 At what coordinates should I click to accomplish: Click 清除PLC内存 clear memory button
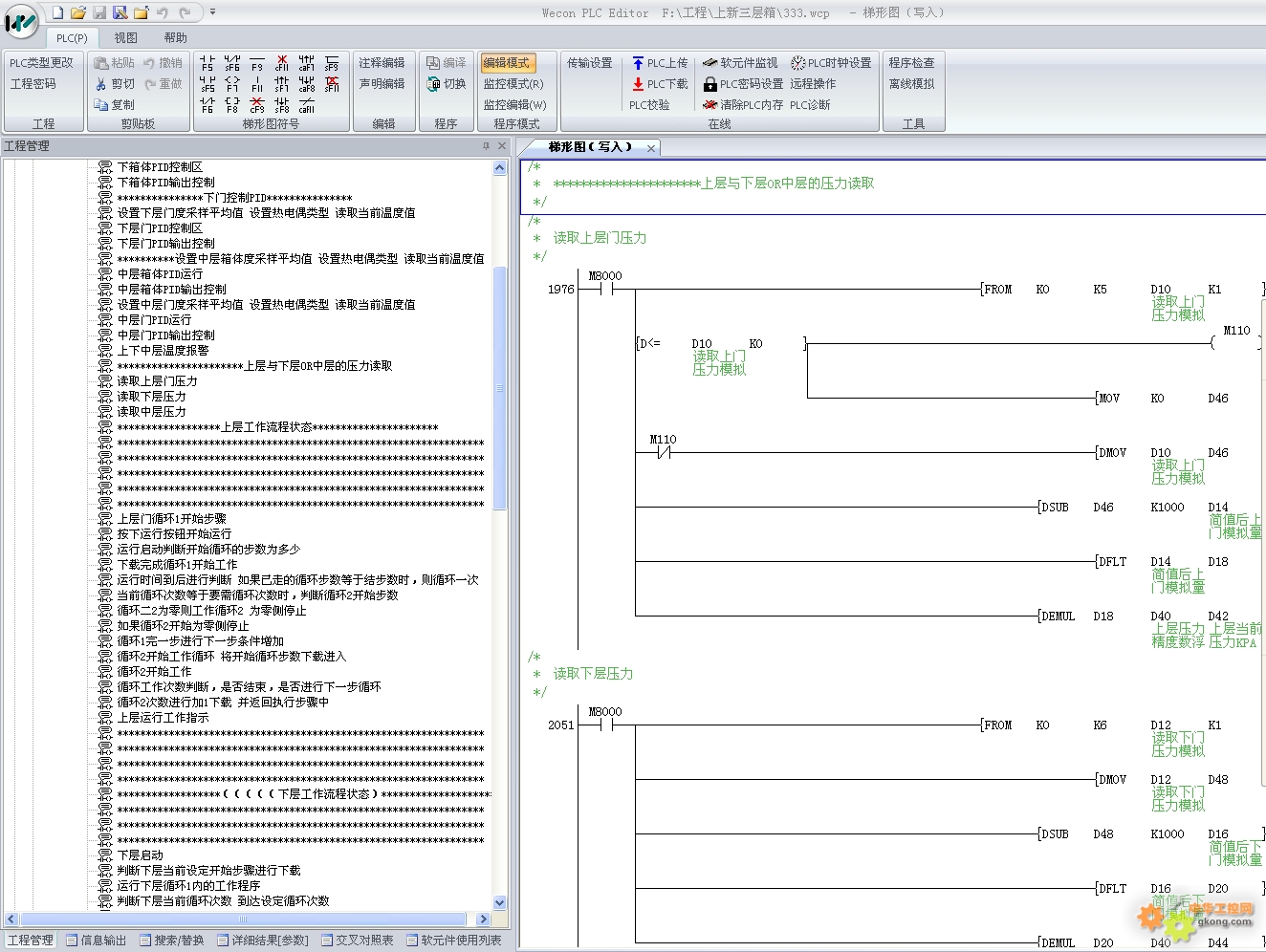point(743,105)
